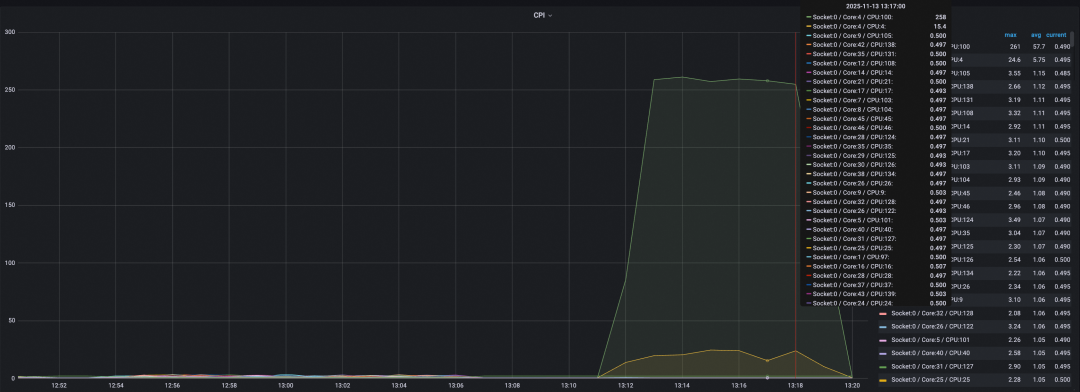
Task: Click the green legend swatch for CPU:127
Action: 883,367
